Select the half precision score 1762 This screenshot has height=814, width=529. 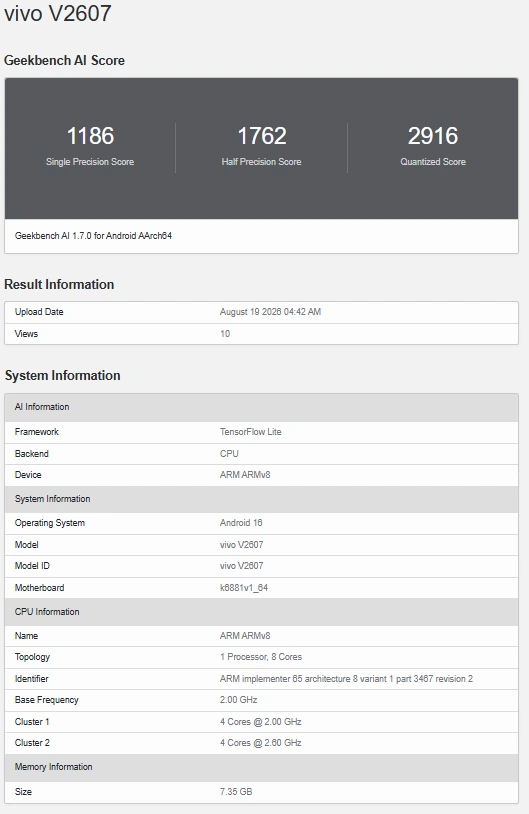tap(262, 136)
